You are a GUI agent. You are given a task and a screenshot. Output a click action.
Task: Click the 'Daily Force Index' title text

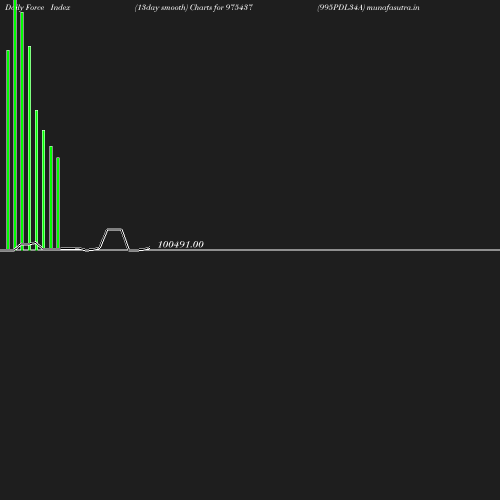(38, 7)
